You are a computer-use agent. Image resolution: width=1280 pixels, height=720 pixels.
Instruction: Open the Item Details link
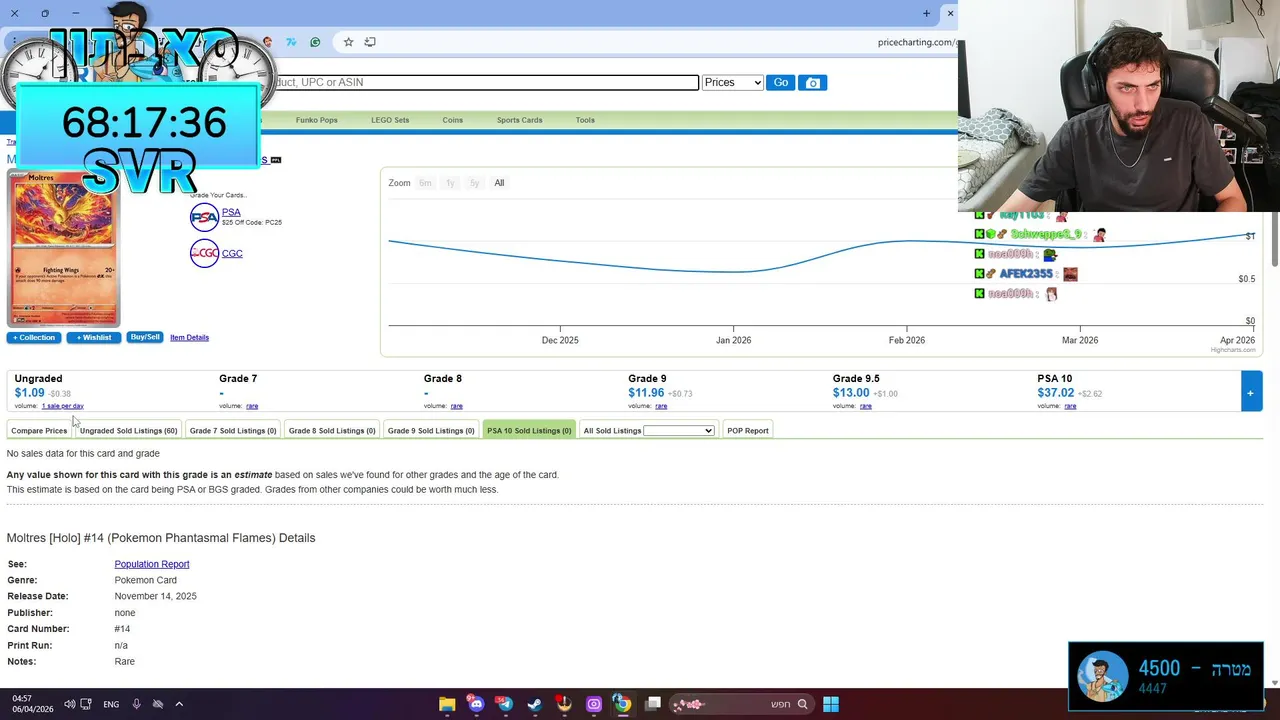tap(189, 338)
